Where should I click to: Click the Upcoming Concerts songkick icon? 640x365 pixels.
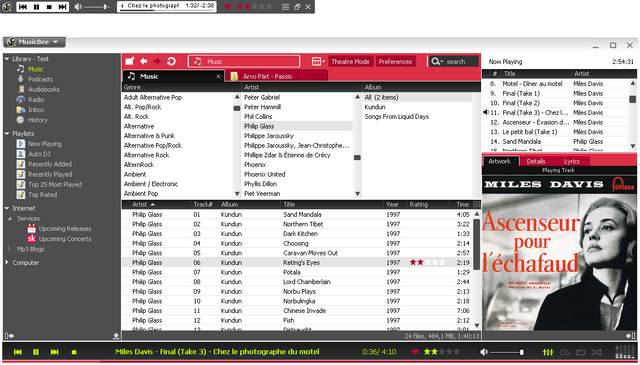[x=31, y=239]
